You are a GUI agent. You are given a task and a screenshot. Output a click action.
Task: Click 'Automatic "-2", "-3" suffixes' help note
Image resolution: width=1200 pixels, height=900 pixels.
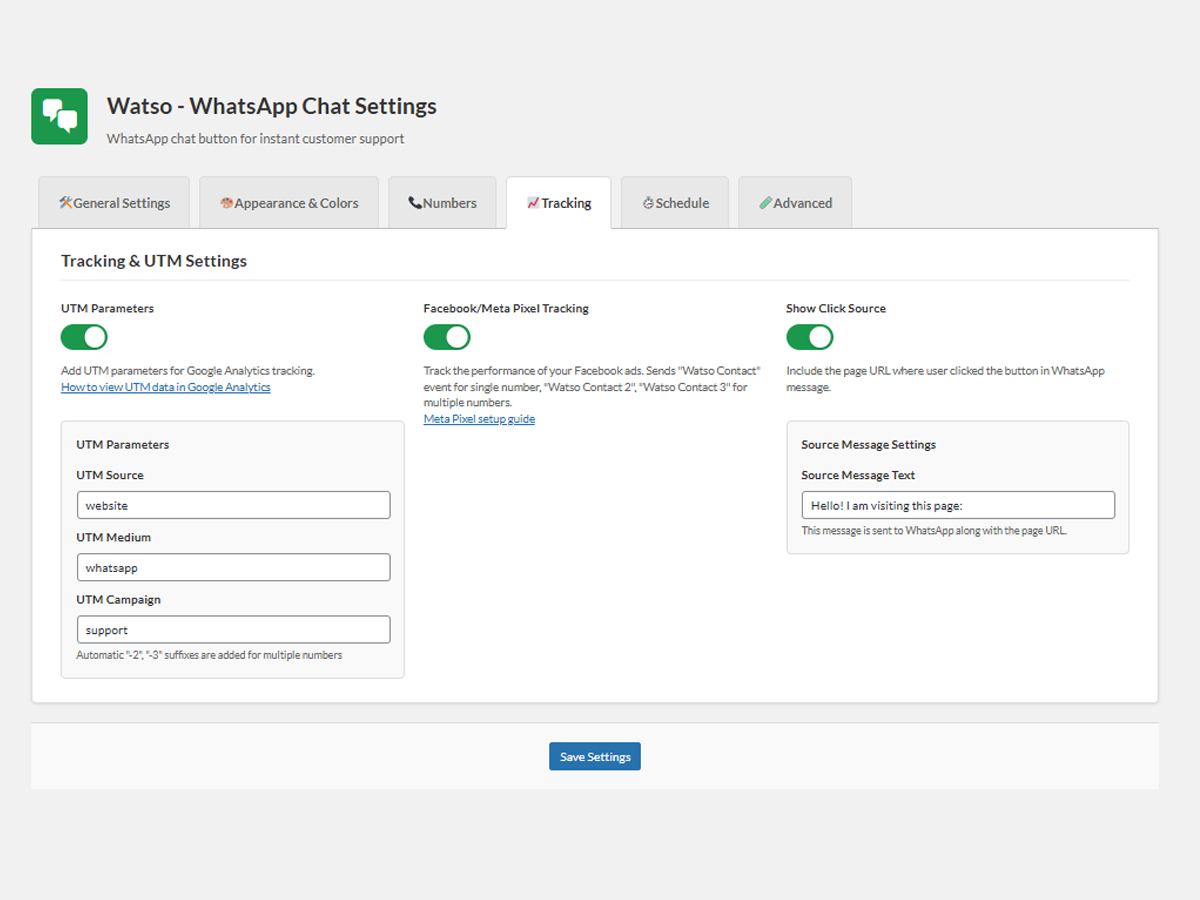pyautogui.click(x=209, y=655)
